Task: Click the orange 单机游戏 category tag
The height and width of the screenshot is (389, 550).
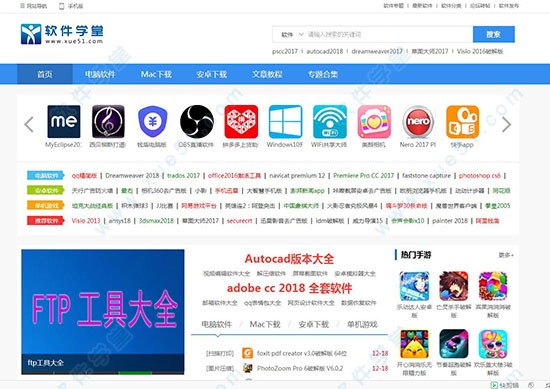Action: (x=46, y=206)
